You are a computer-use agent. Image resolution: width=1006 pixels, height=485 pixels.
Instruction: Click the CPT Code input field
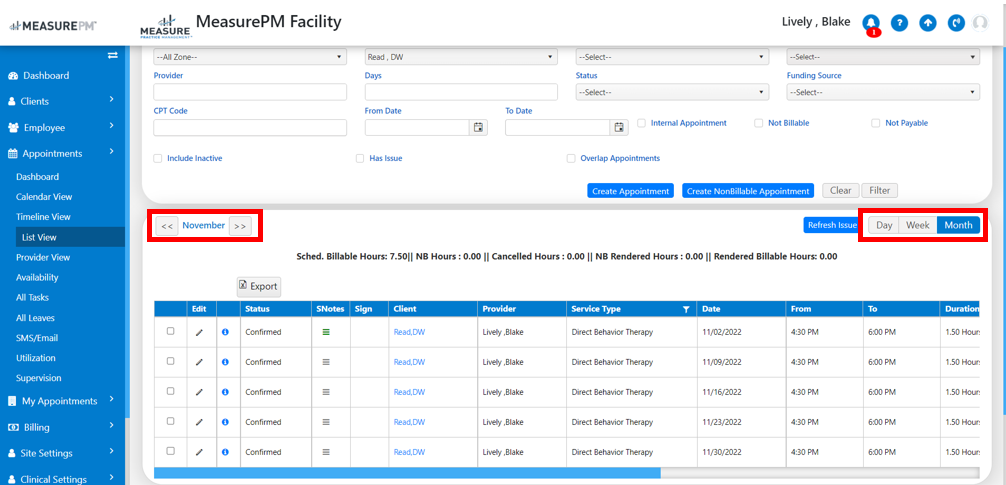coord(250,128)
